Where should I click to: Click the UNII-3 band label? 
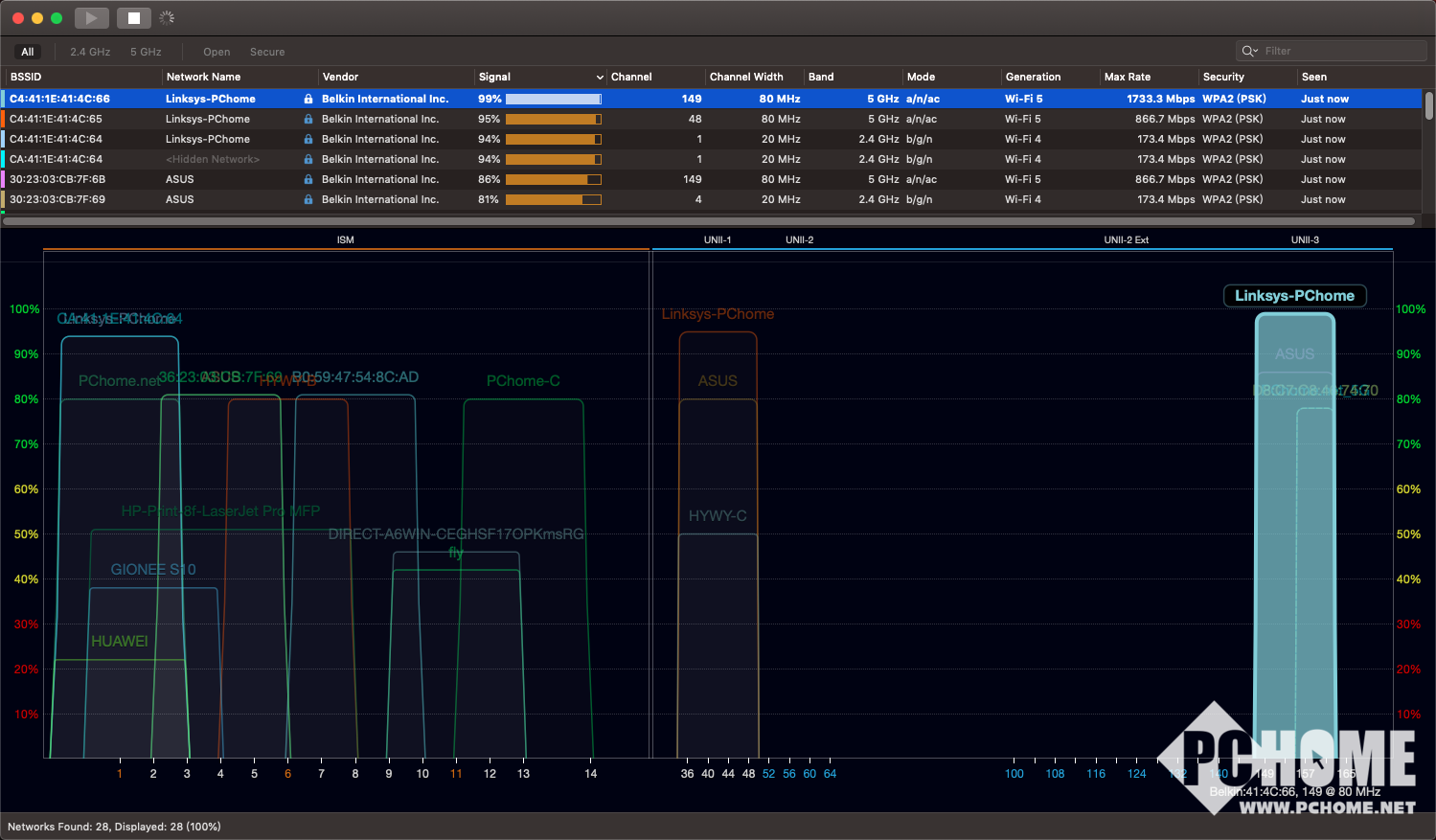coord(1305,239)
